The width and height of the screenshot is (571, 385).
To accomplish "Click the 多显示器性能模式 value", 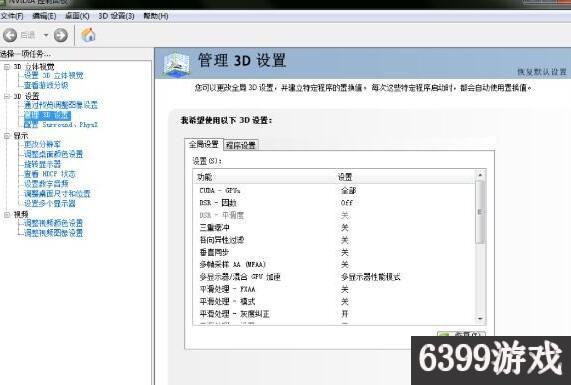I will click(370, 277).
